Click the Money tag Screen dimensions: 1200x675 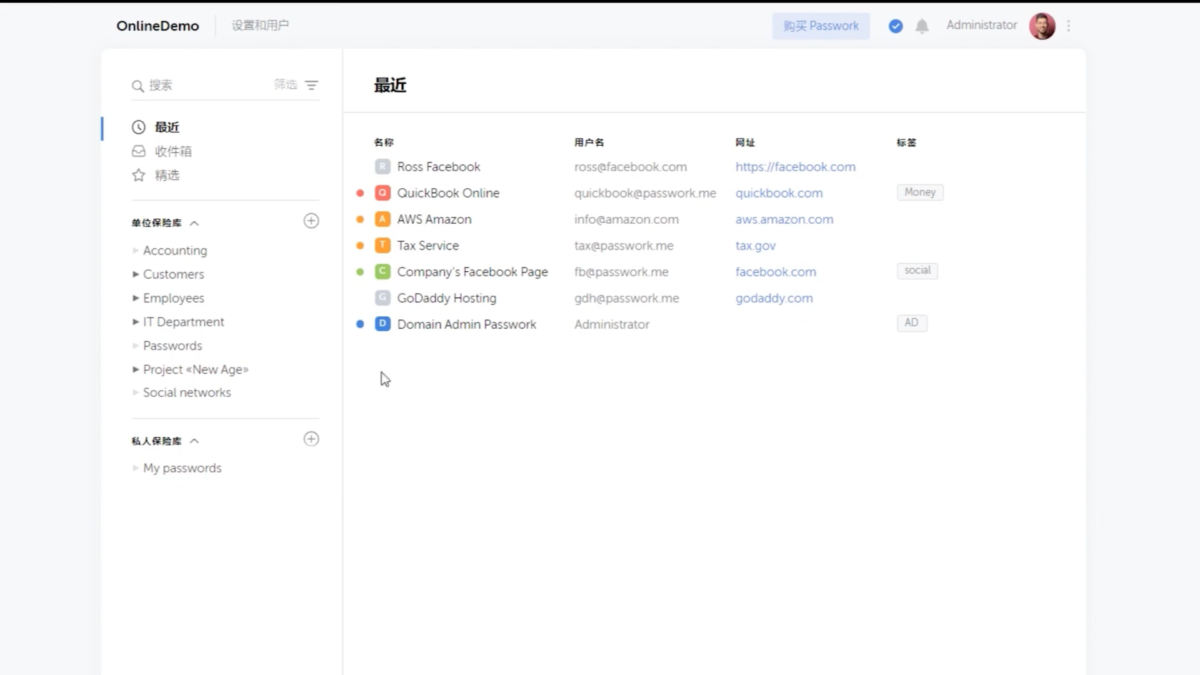920,192
